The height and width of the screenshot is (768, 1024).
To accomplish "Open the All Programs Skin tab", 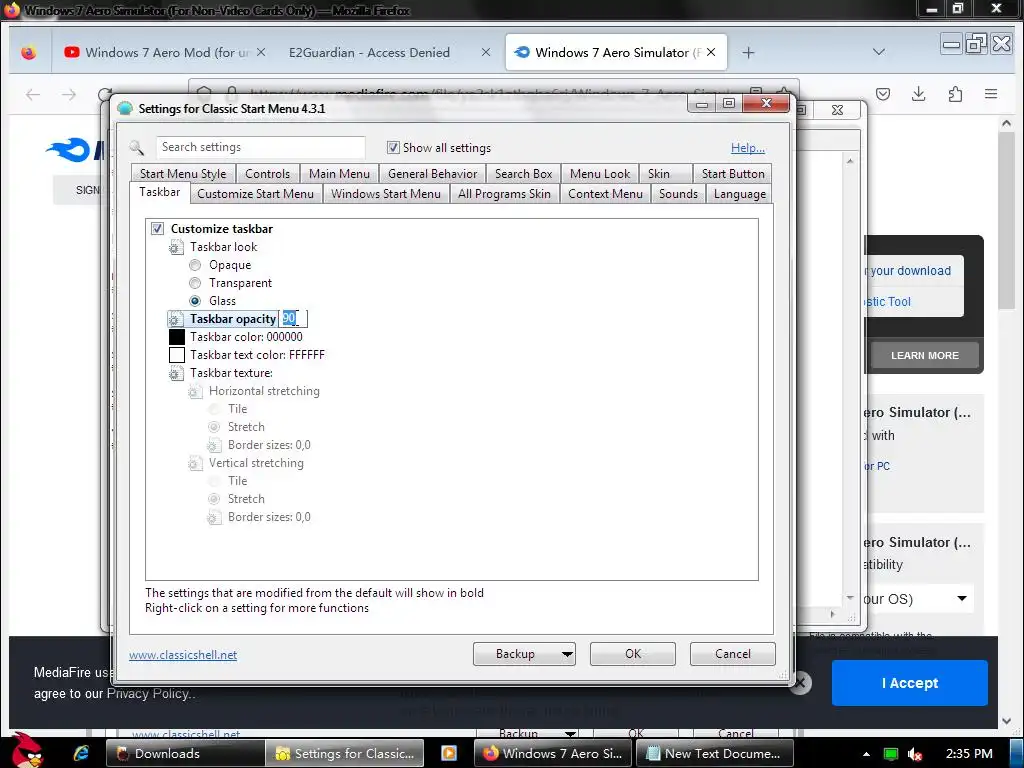I will (504, 194).
